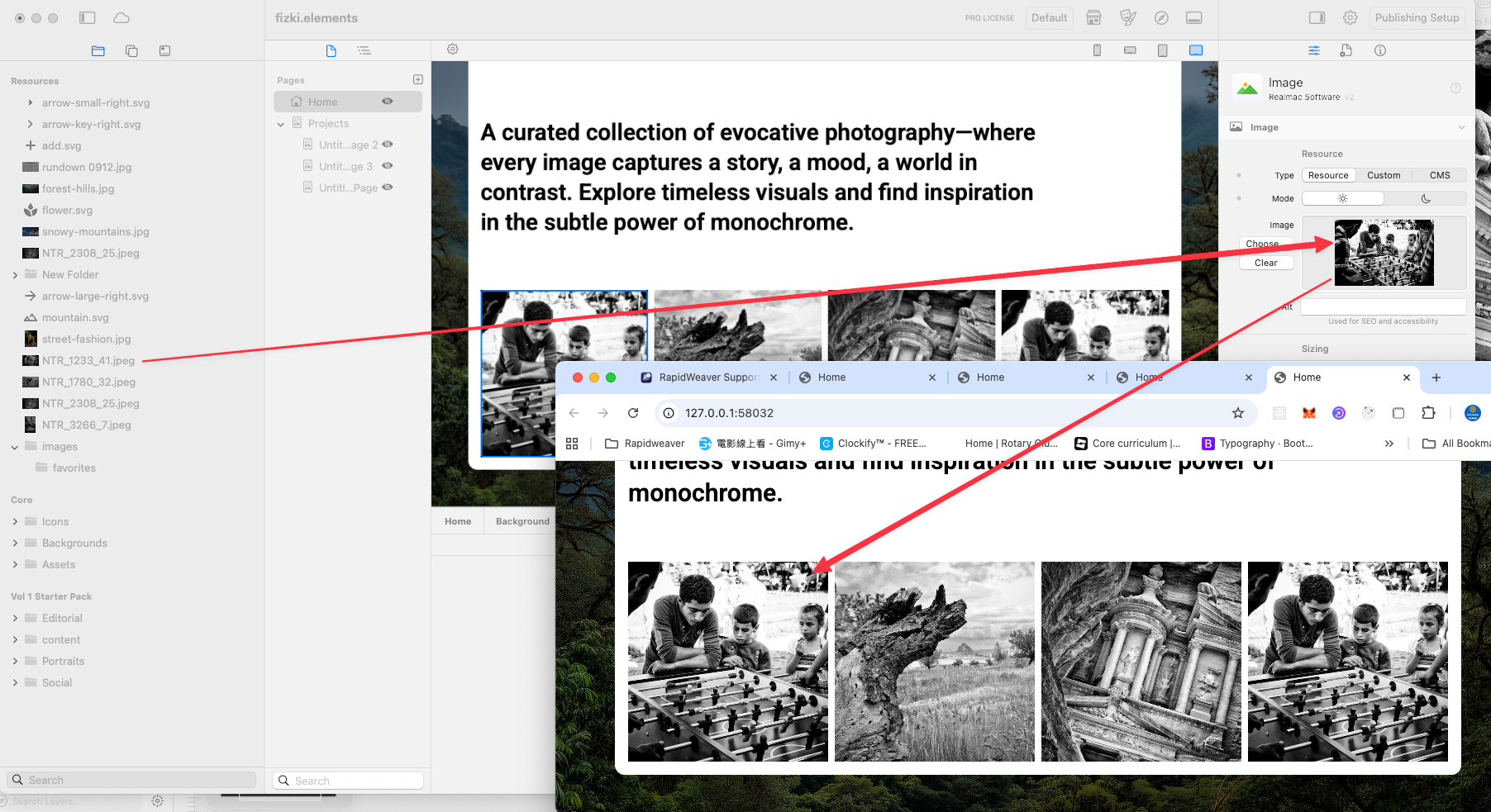The width and height of the screenshot is (1491, 812).
Task: Collapse the Image inspector section
Action: click(1461, 127)
